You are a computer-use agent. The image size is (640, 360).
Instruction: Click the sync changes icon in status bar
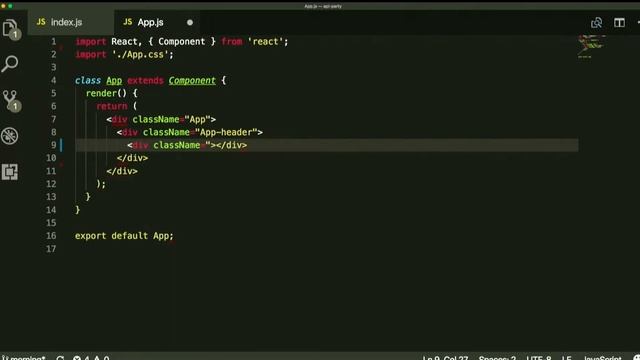(60, 358)
